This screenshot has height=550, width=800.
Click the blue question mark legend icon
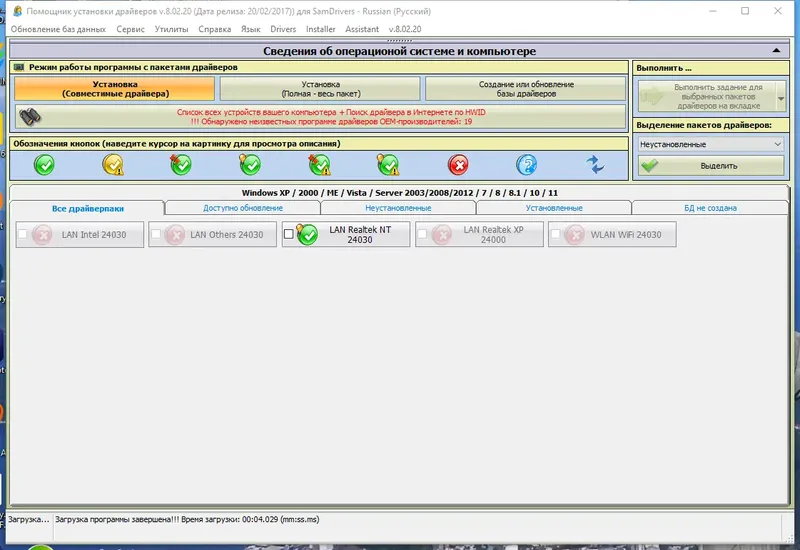click(x=527, y=165)
